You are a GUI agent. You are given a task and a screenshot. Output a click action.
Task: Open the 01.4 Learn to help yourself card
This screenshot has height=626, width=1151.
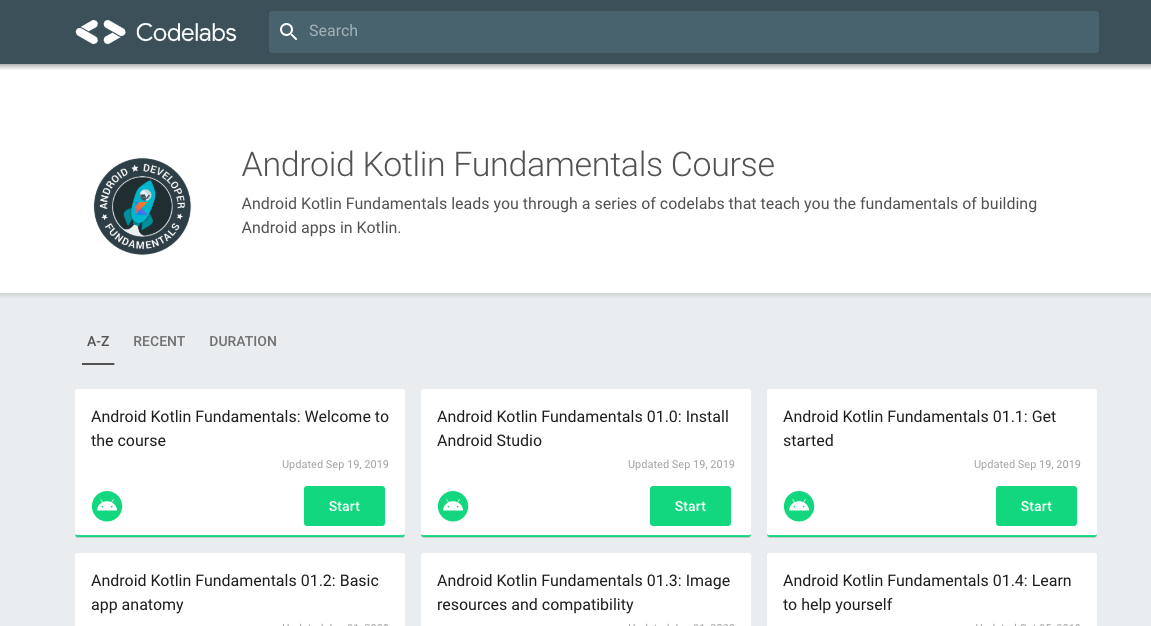(x=932, y=590)
